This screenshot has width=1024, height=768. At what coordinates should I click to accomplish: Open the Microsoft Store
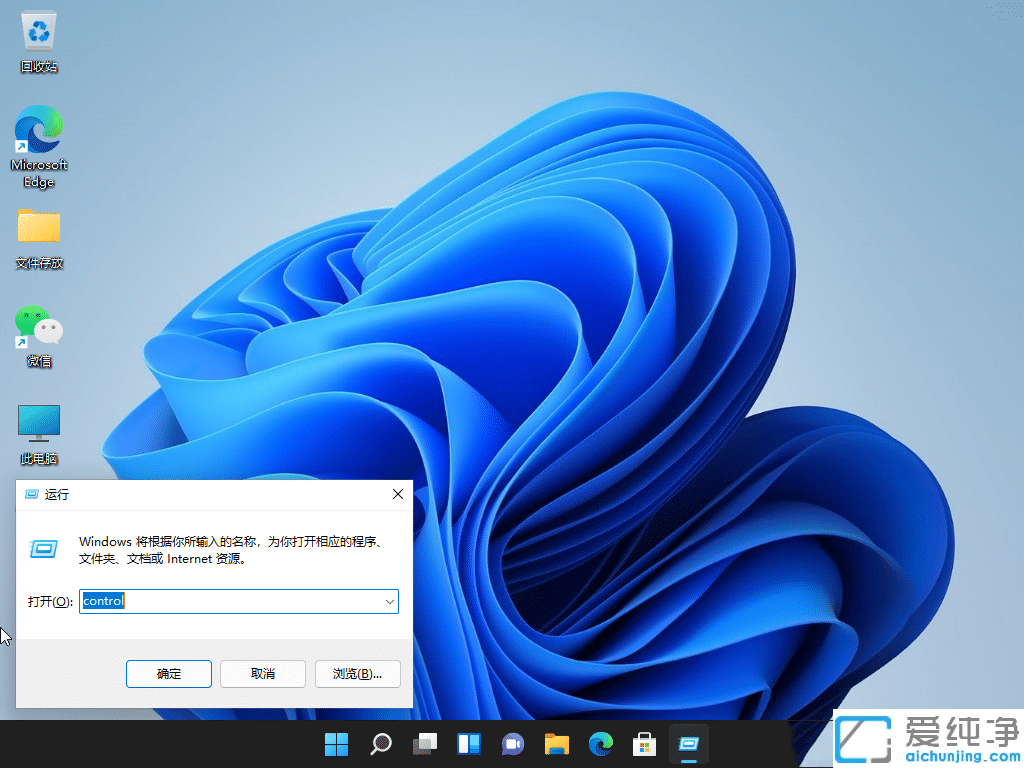pyautogui.click(x=644, y=744)
